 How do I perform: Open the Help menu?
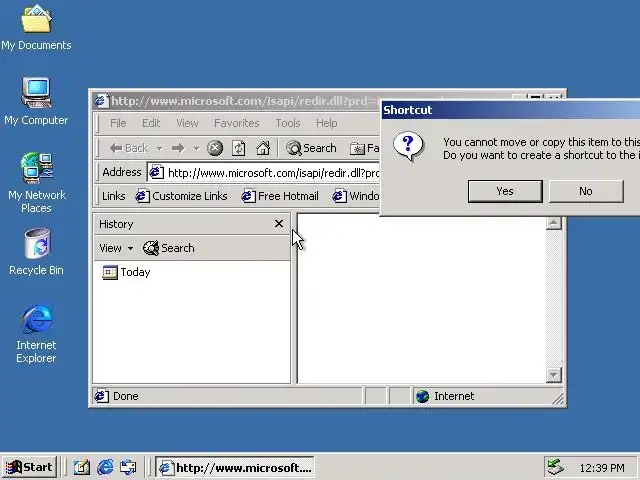pyautogui.click(x=327, y=123)
